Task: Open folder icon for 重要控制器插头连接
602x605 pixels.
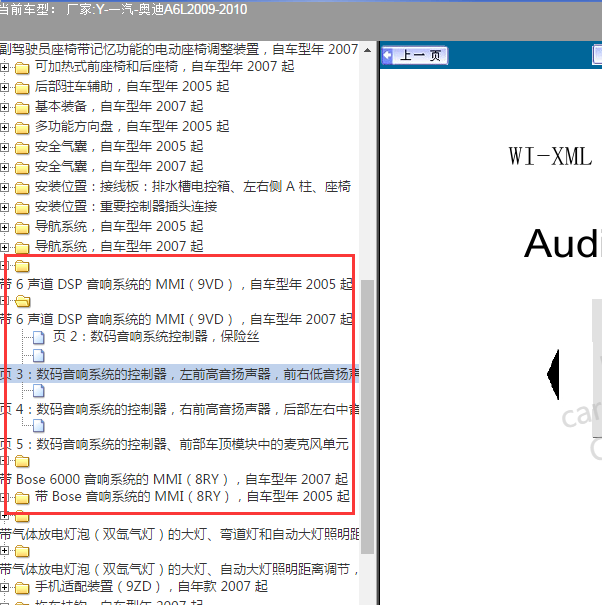Action: coord(22,208)
